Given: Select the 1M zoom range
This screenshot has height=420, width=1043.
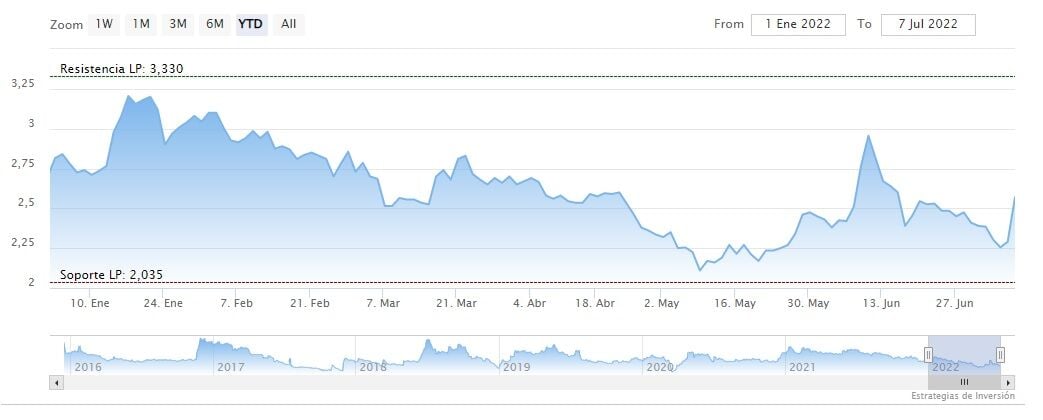Looking at the screenshot, I should point(141,24).
